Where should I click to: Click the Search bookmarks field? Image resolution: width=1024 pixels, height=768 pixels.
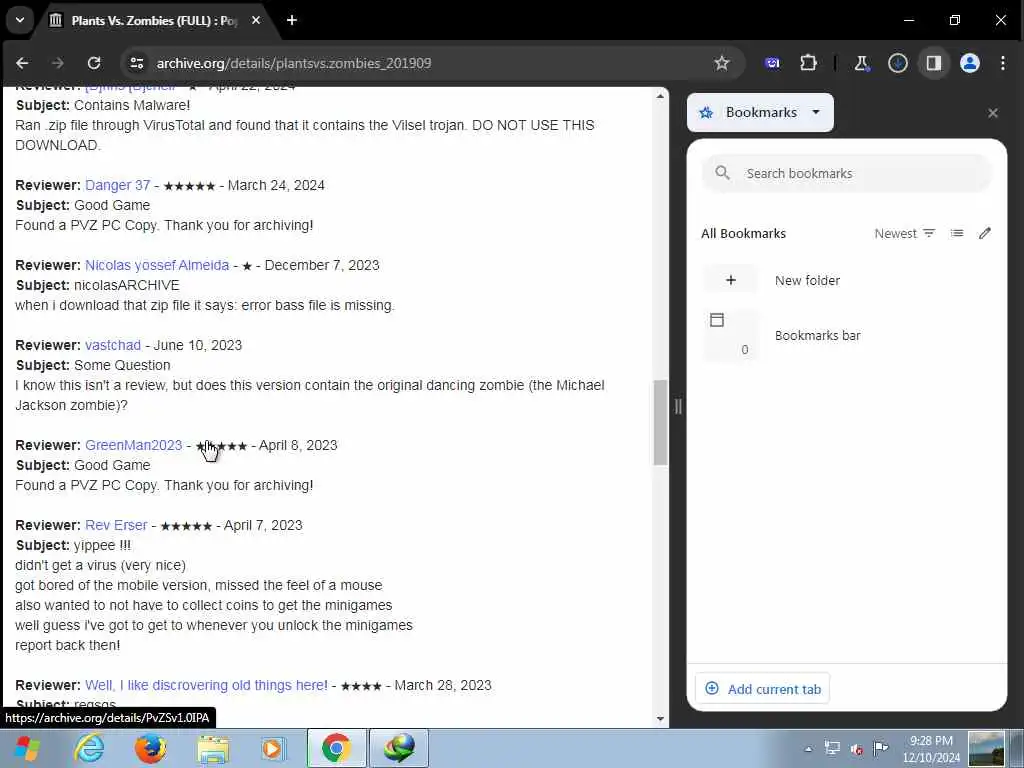847,173
